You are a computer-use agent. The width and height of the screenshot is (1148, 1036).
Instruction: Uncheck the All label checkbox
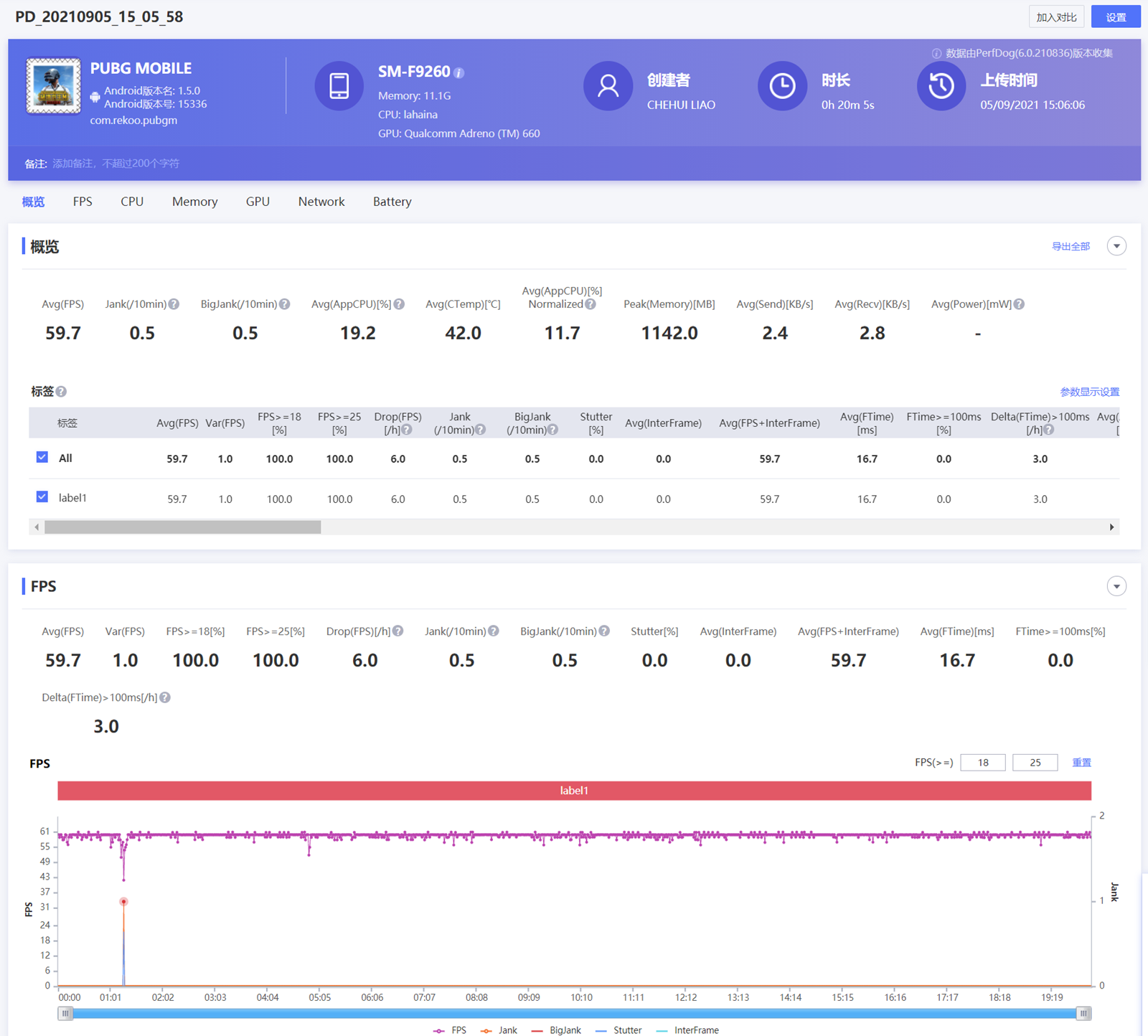pos(42,458)
